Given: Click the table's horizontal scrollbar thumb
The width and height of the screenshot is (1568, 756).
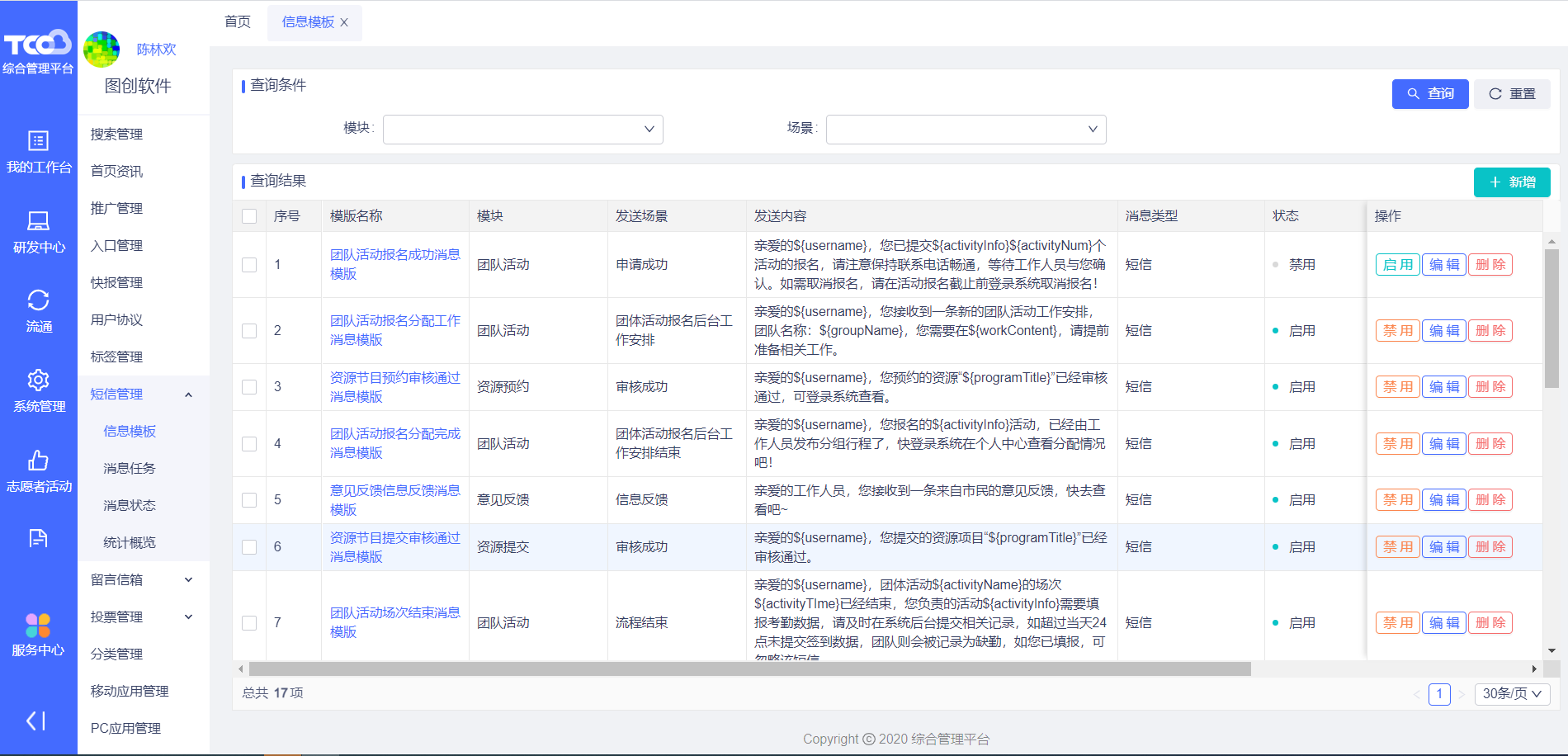Looking at the screenshot, I should tap(749, 669).
